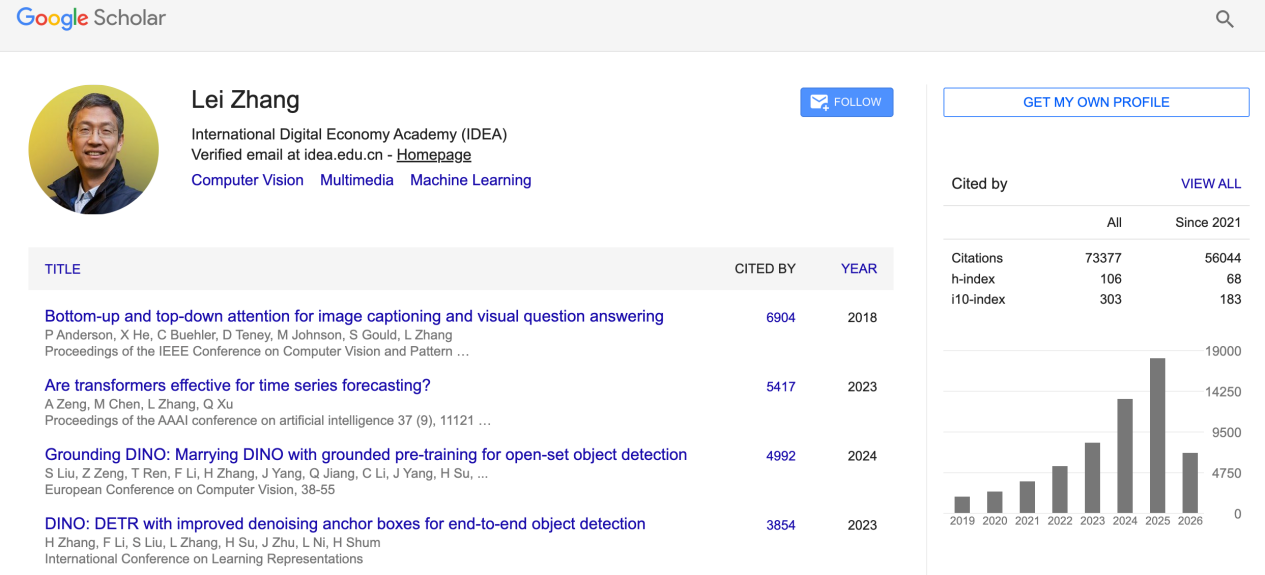View the 6904 citations of the first paper
1265x575 pixels.
pos(781,318)
